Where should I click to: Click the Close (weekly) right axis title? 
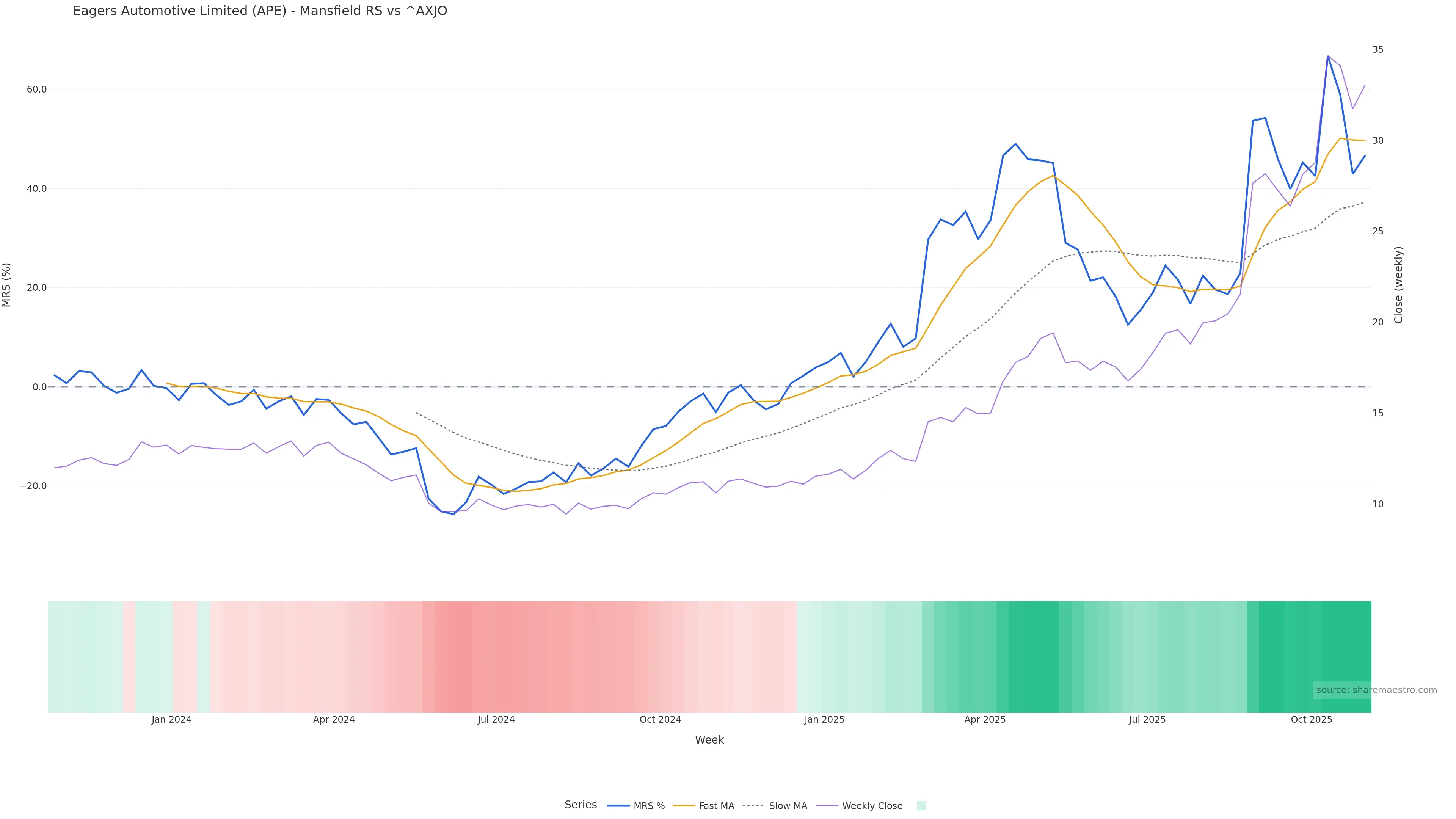tap(1398, 285)
